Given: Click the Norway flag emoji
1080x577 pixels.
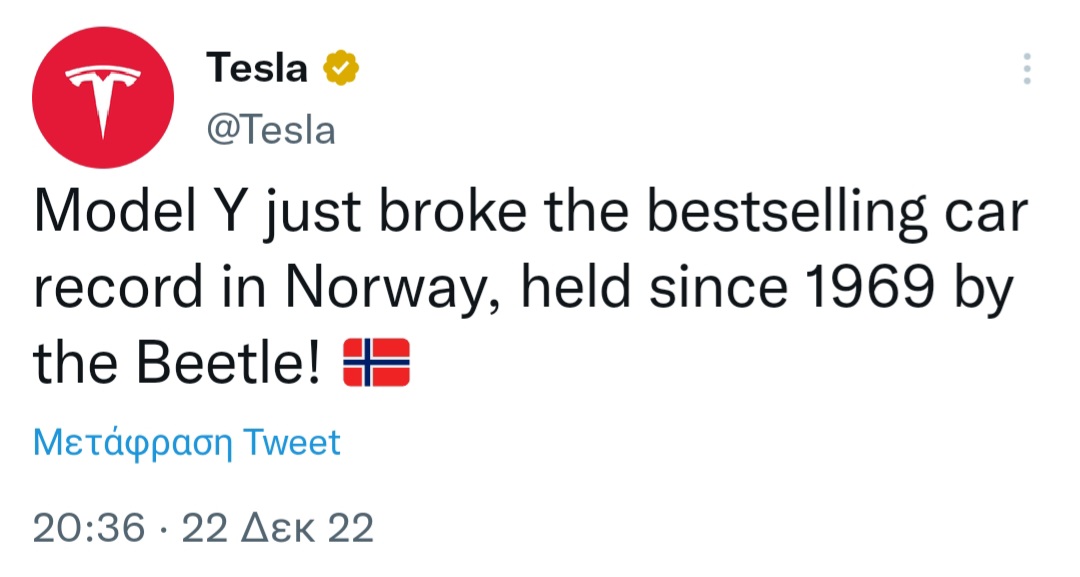Looking at the screenshot, I should 376,363.
